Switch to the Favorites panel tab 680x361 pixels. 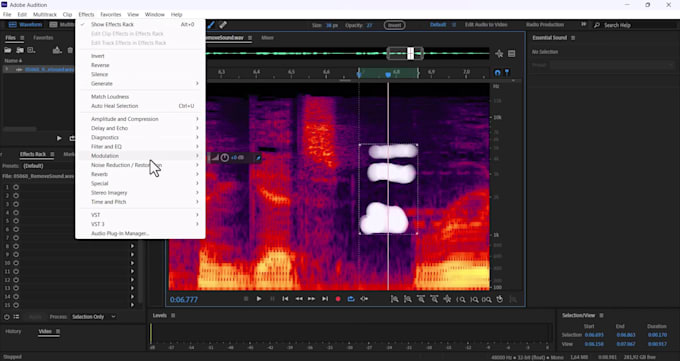coord(43,38)
